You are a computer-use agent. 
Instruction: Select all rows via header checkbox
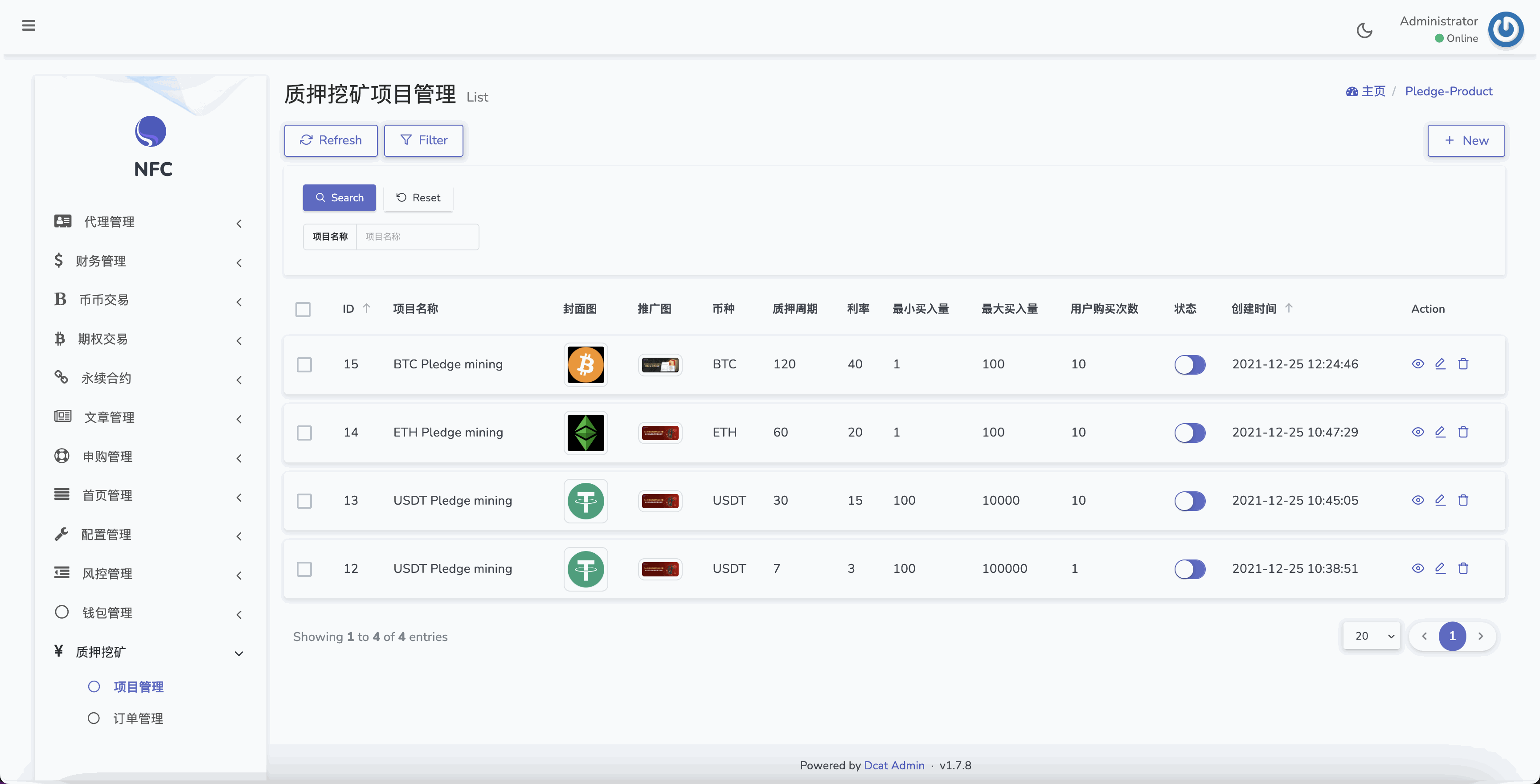click(303, 309)
